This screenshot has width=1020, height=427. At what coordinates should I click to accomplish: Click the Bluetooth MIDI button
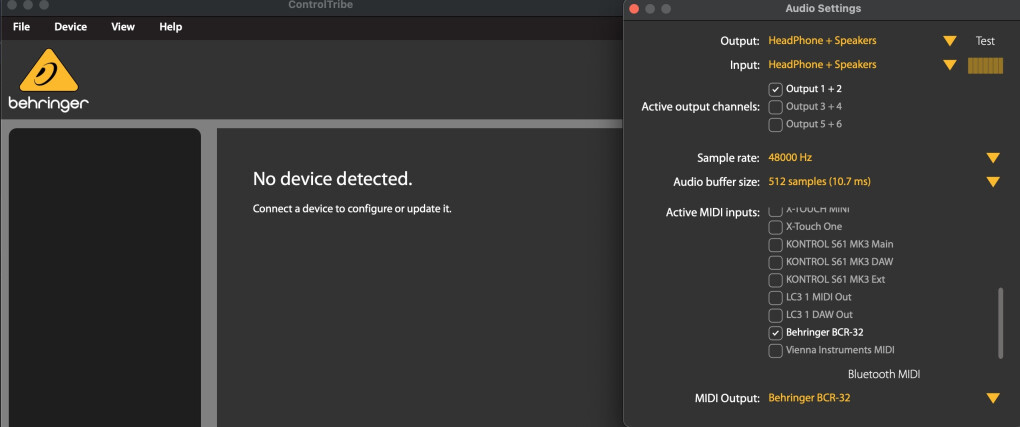coord(884,374)
